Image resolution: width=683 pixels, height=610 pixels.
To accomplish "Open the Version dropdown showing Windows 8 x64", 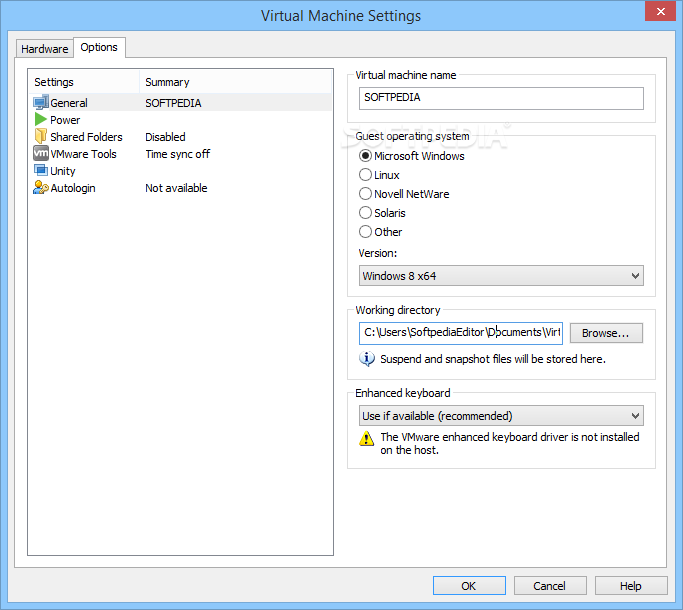I will pyautogui.click(x=501, y=276).
